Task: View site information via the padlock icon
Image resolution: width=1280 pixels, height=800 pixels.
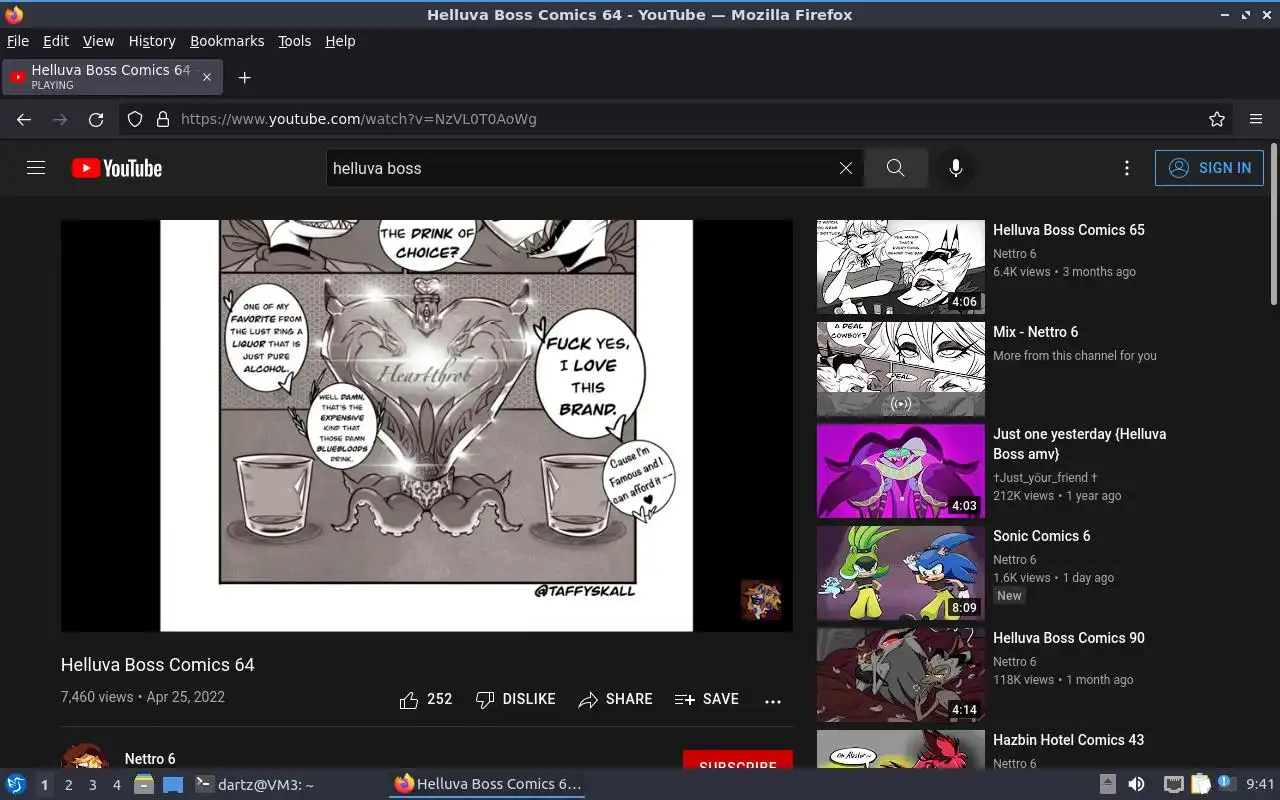Action: [163, 119]
